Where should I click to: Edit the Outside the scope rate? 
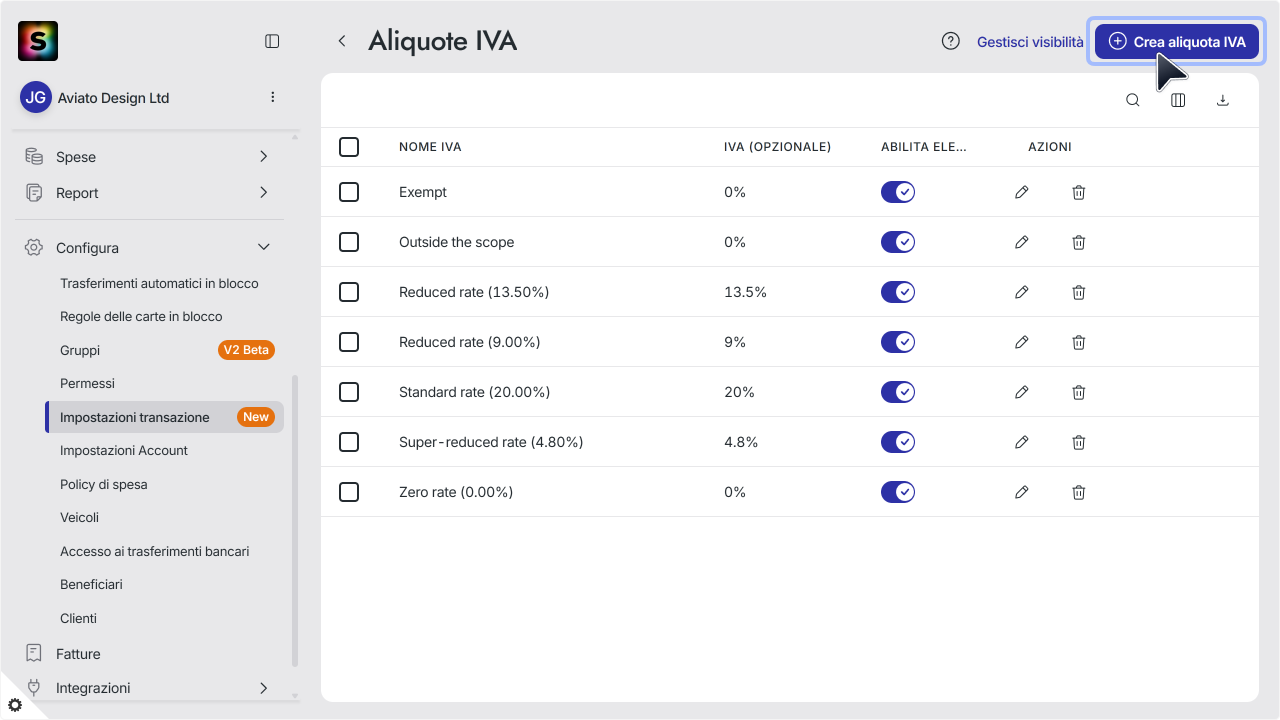click(1021, 242)
